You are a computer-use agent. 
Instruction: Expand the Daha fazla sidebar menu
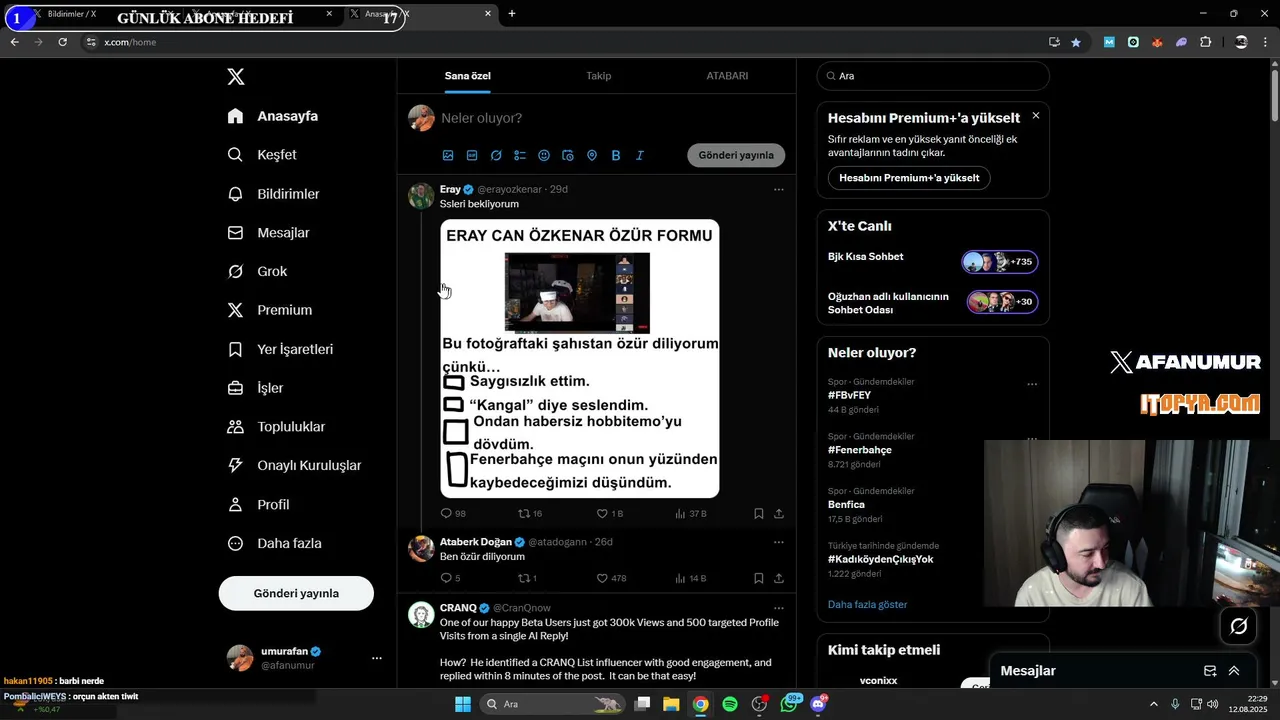274,543
